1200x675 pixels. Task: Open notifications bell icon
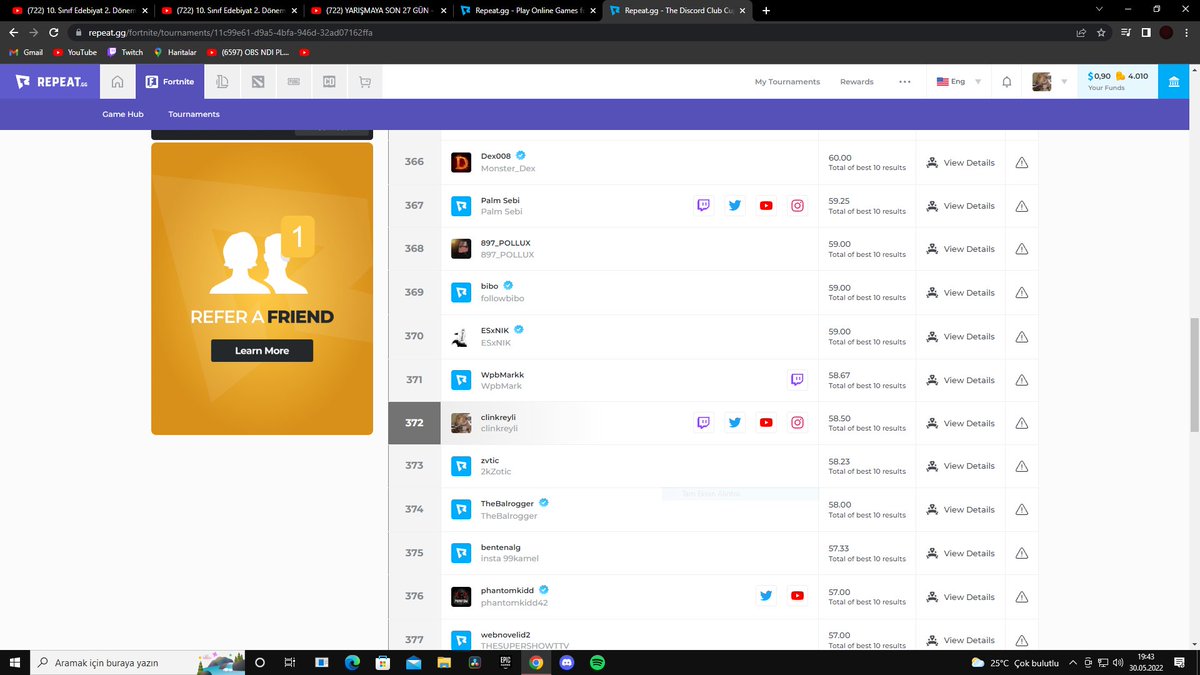click(1006, 81)
